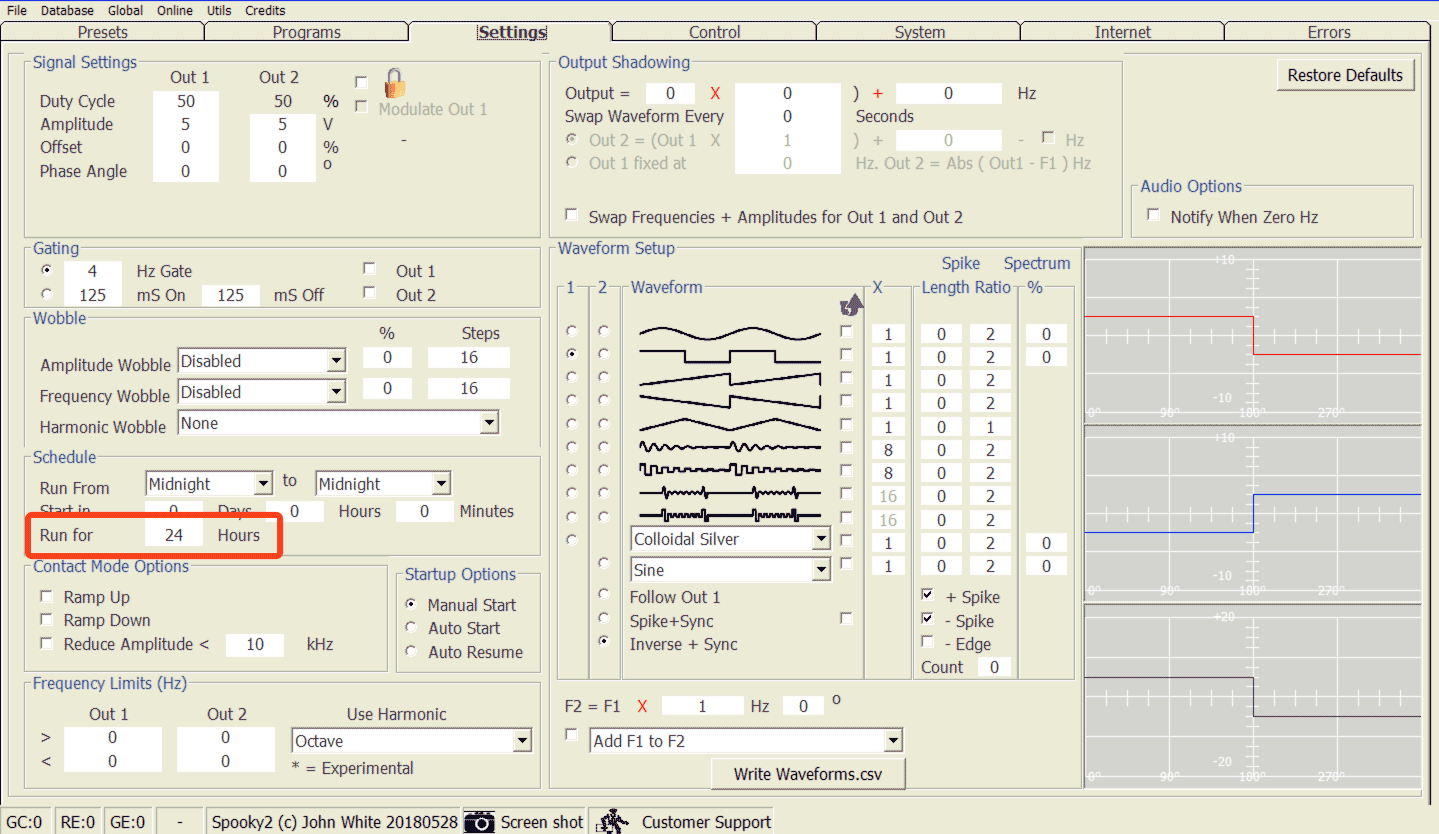Tick the Gating Out 2 checkbox
Viewport: 1439px width, 834px height.
pyautogui.click(x=370, y=293)
